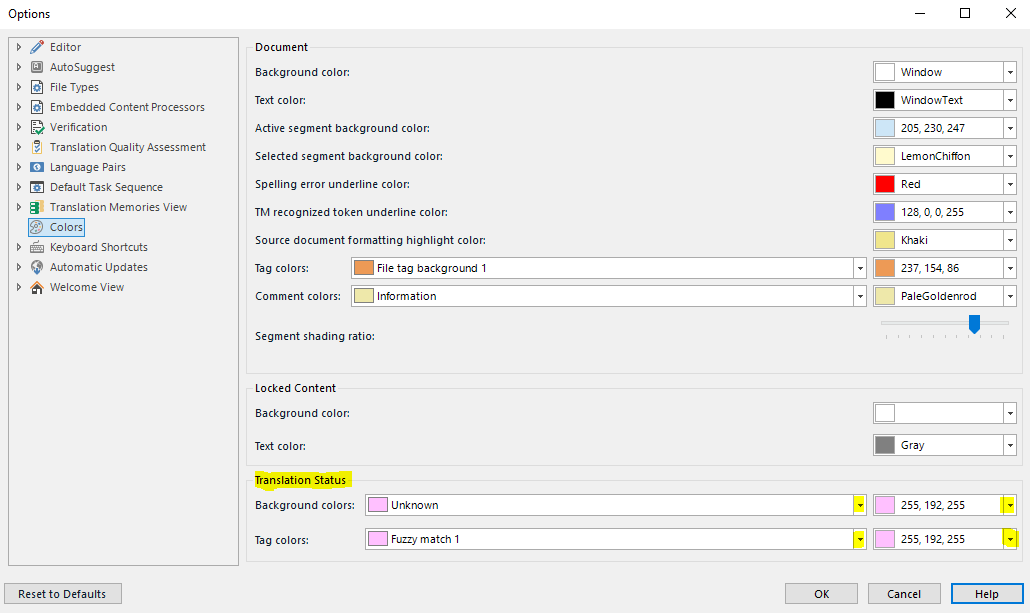Open the Help button

(x=987, y=594)
